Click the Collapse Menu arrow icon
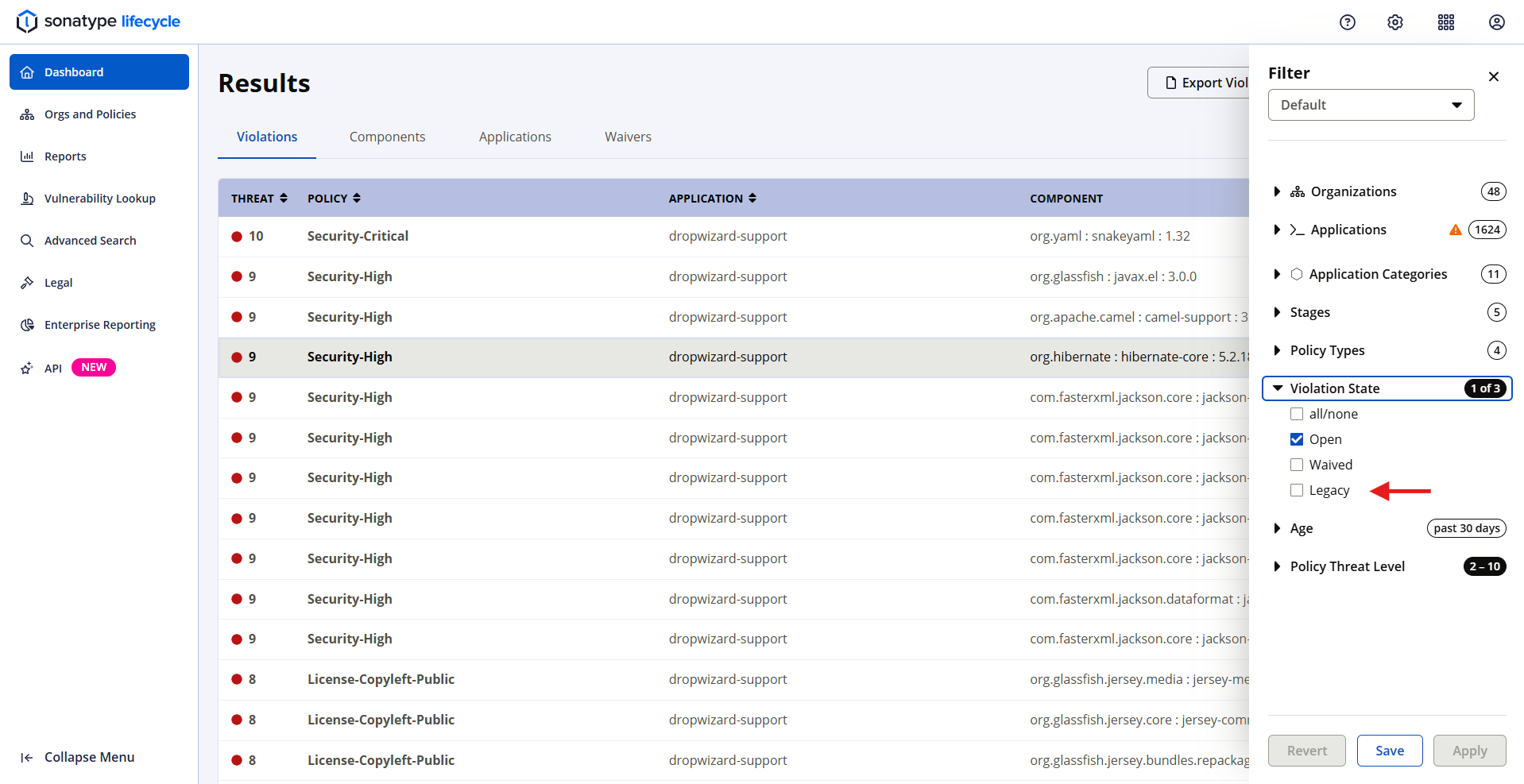Viewport: 1524px width, 784px height. 27,758
